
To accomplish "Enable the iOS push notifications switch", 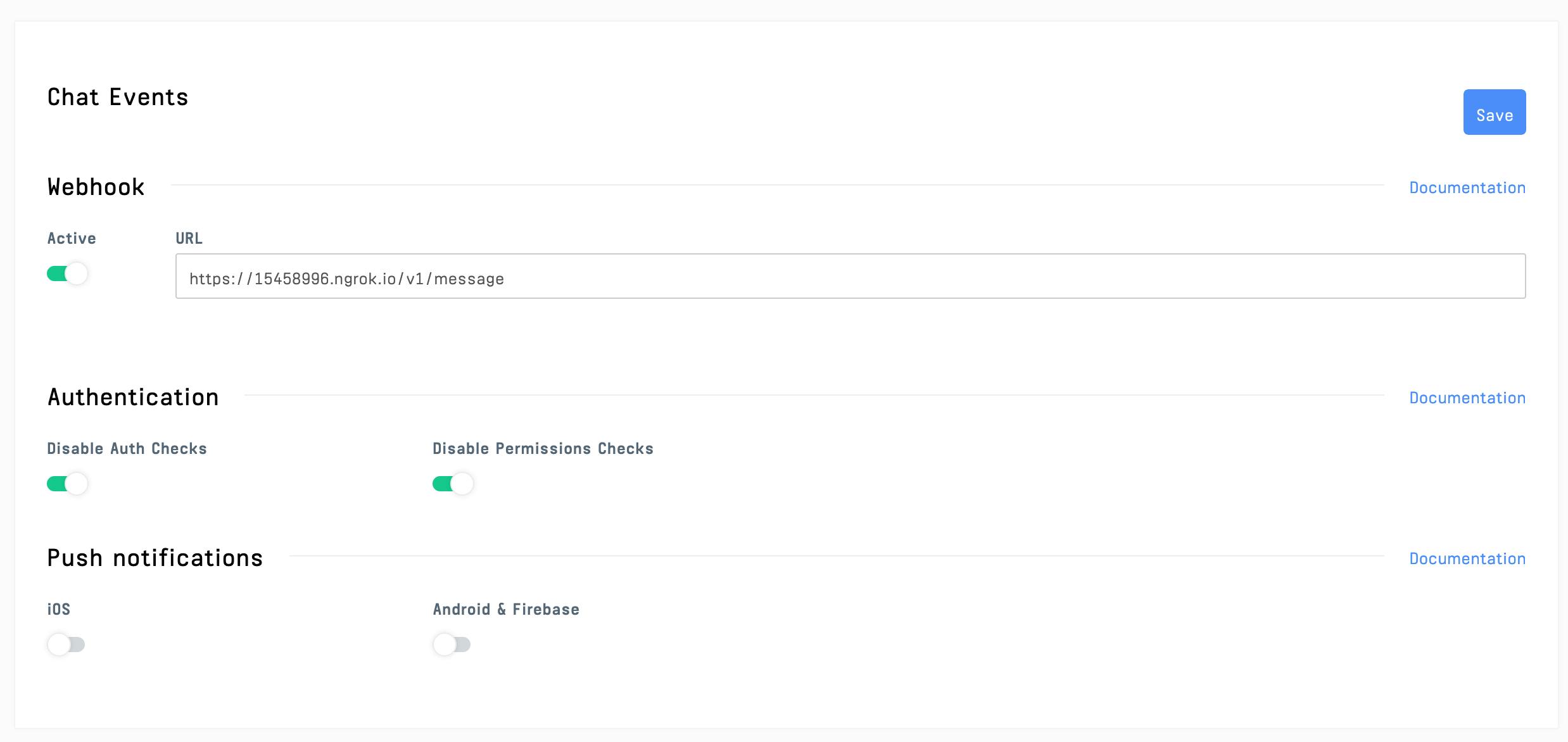I will pyautogui.click(x=66, y=645).
